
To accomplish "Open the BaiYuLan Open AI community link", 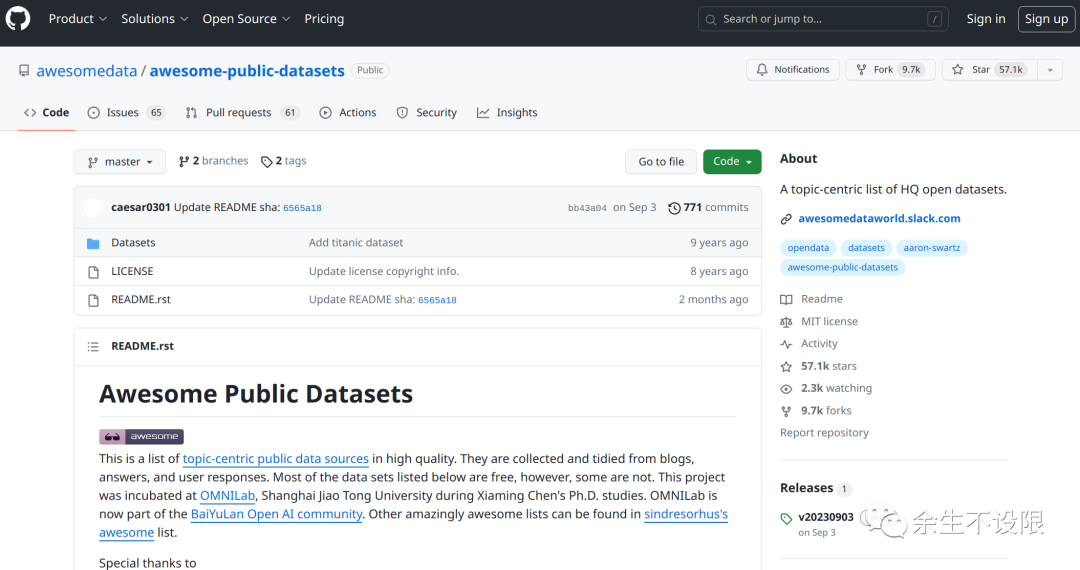I will click(x=276, y=514).
